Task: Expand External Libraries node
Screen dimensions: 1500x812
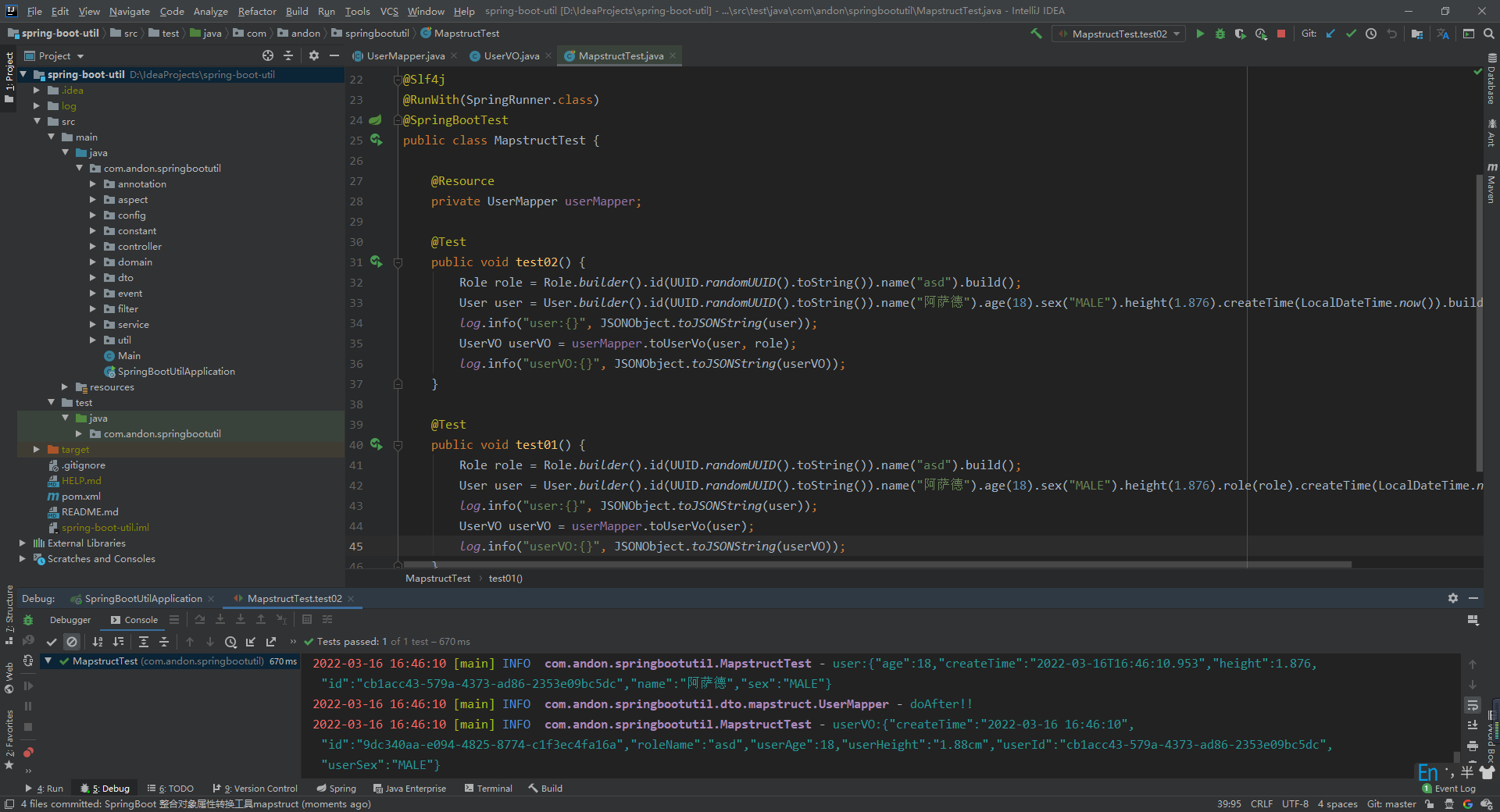Action: (23, 543)
